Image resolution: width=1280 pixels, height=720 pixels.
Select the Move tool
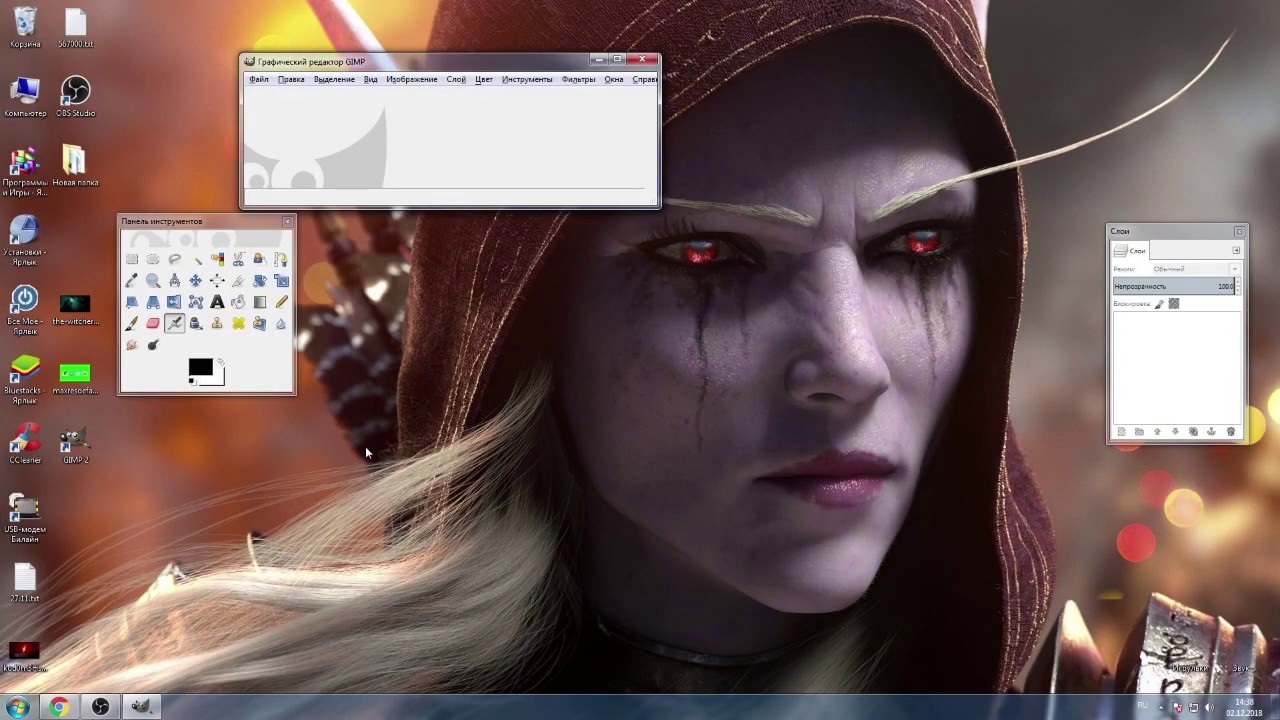[x=196, y=280]
